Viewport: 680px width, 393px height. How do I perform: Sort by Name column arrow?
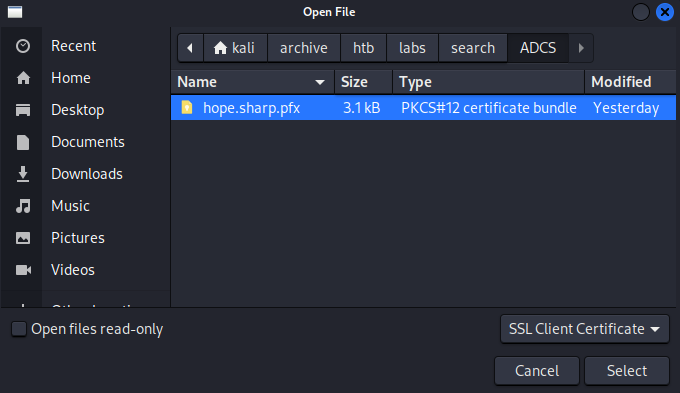click(x=320, y=82)
